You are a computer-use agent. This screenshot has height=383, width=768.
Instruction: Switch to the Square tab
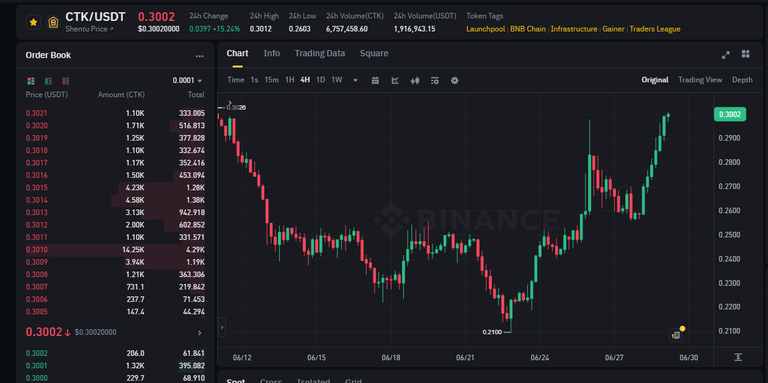click(x=374, y=53)
